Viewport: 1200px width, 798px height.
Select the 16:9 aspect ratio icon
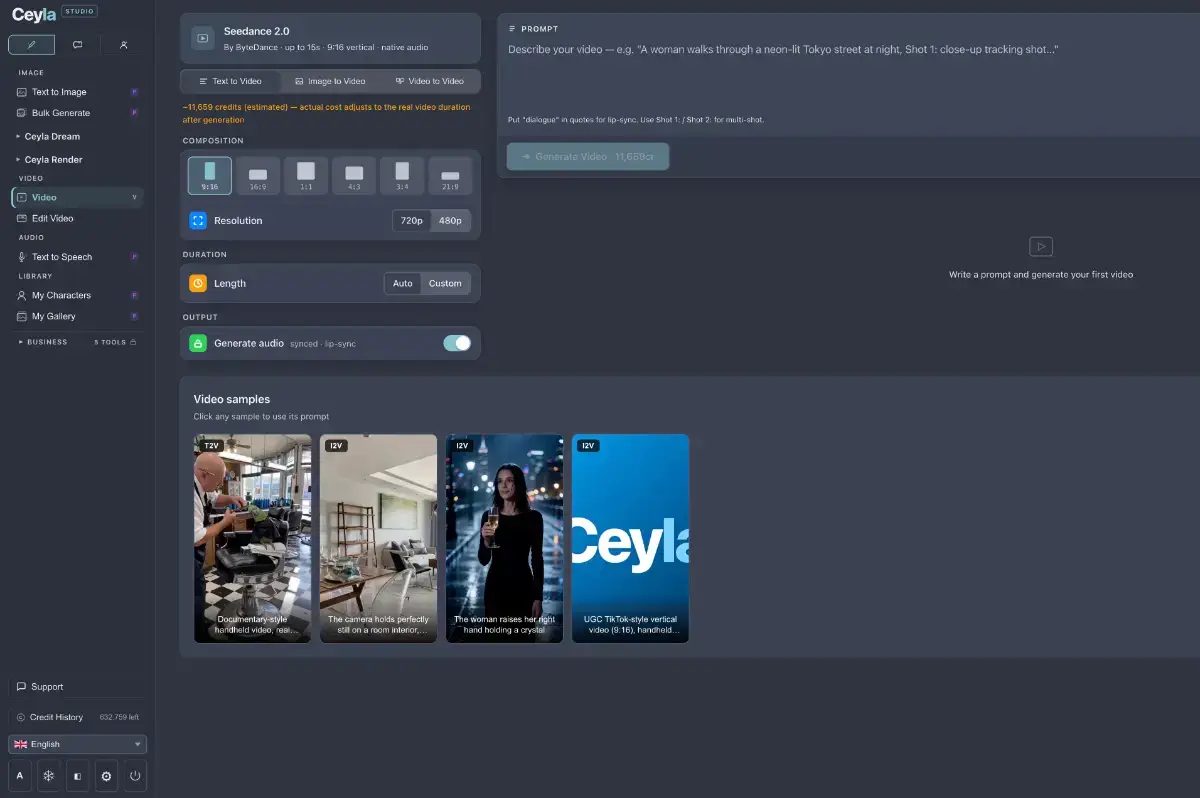tap(257, 175)
